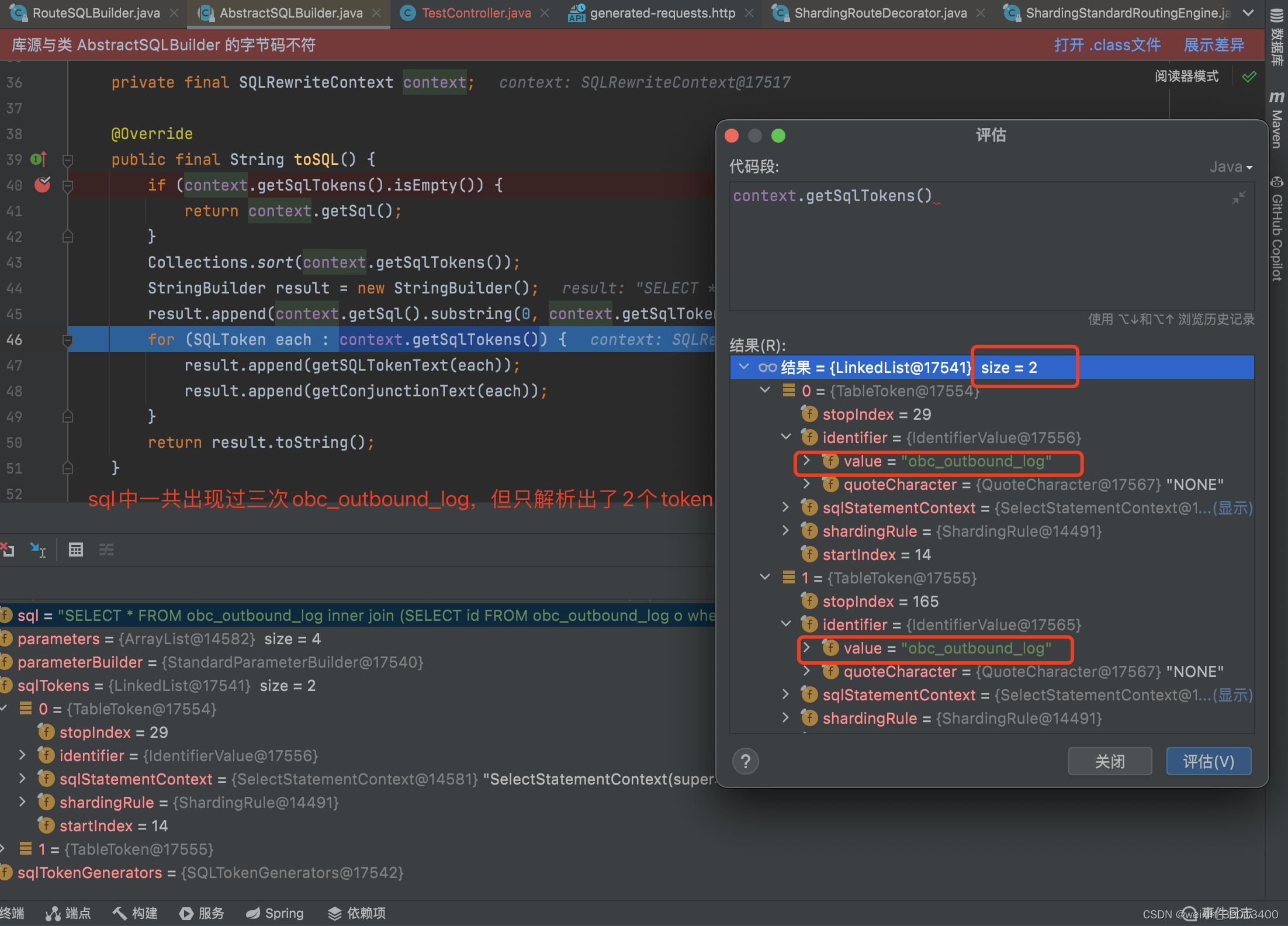
Task: Select startIndex = 14 row in results
Action: pos(992,554)
